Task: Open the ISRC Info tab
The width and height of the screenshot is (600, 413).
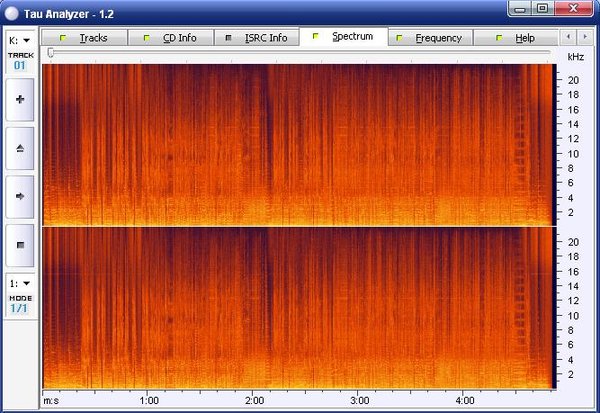Action: click(x=256, y=38)
